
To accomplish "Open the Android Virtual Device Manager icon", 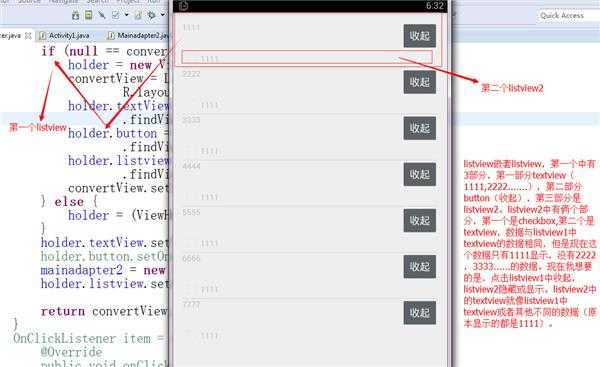I will [88, 15].
